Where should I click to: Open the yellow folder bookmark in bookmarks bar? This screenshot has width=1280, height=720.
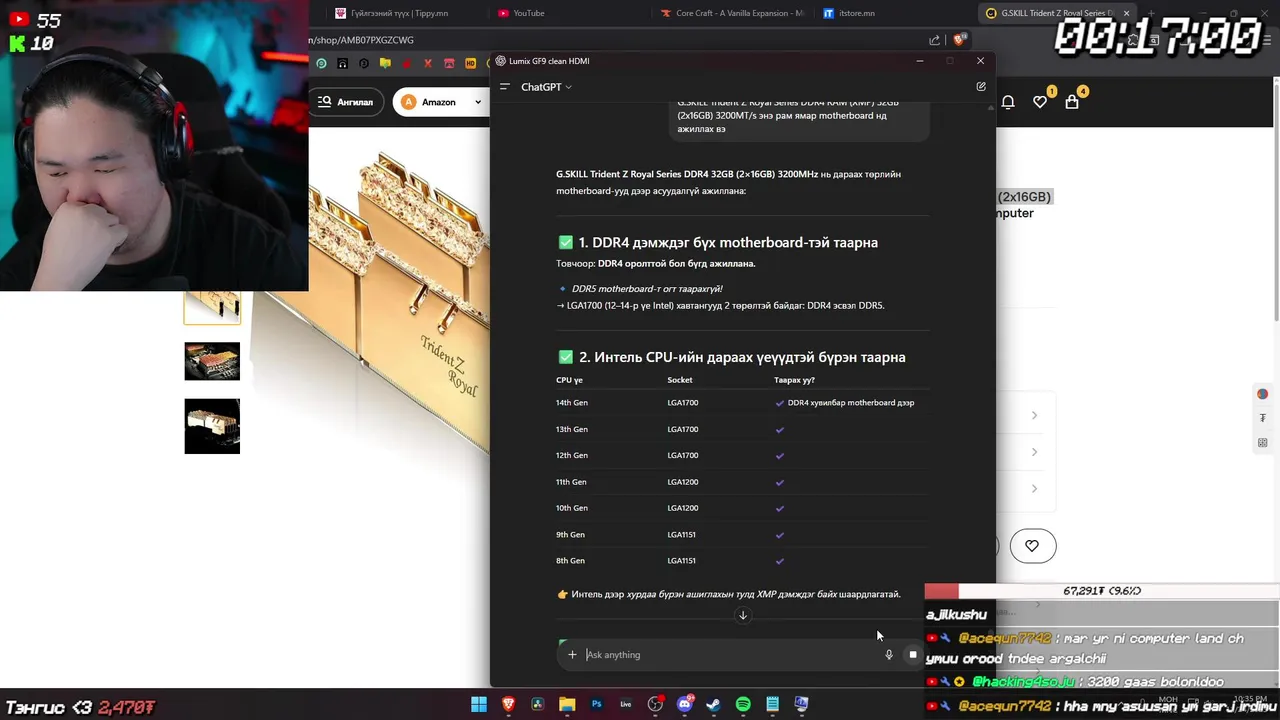pos(385,64)
